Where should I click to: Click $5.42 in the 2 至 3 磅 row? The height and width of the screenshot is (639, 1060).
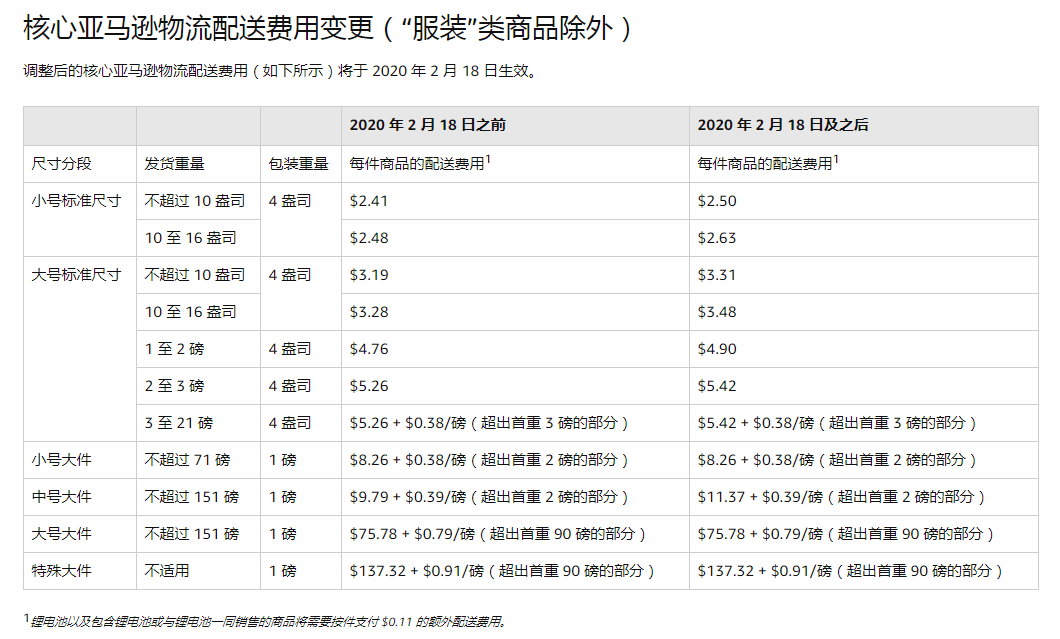click(x=717, y=386)
